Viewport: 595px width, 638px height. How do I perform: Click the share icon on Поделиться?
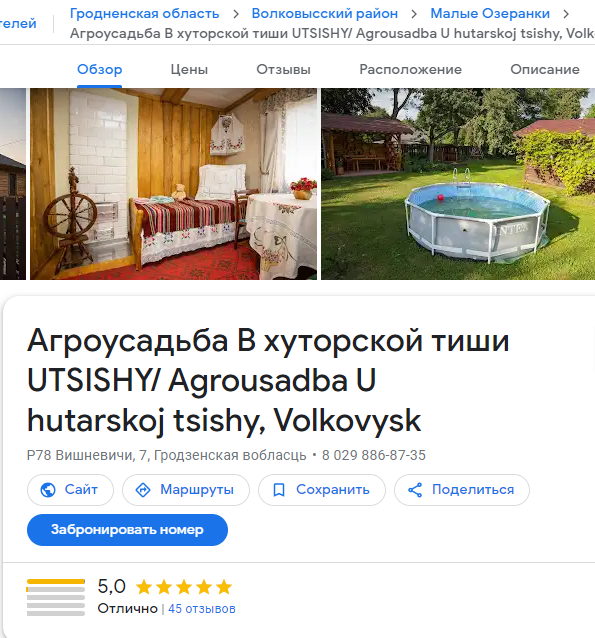[x=415, y=490]
